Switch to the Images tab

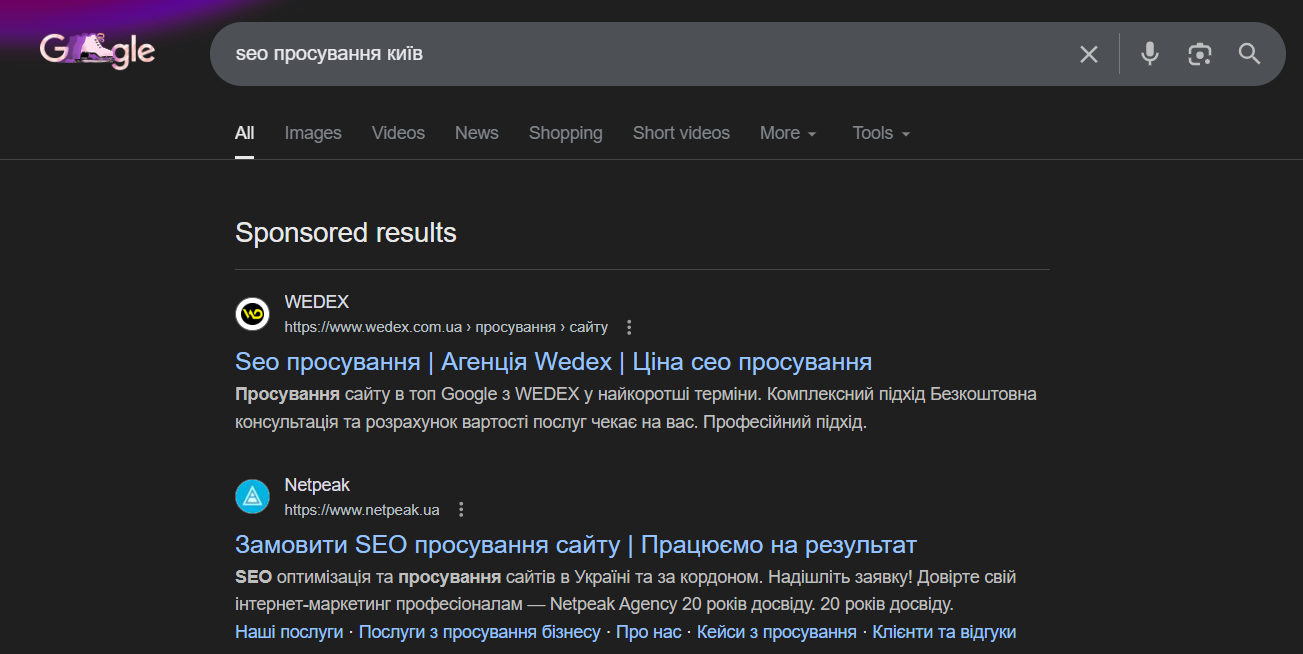(313, 133)
